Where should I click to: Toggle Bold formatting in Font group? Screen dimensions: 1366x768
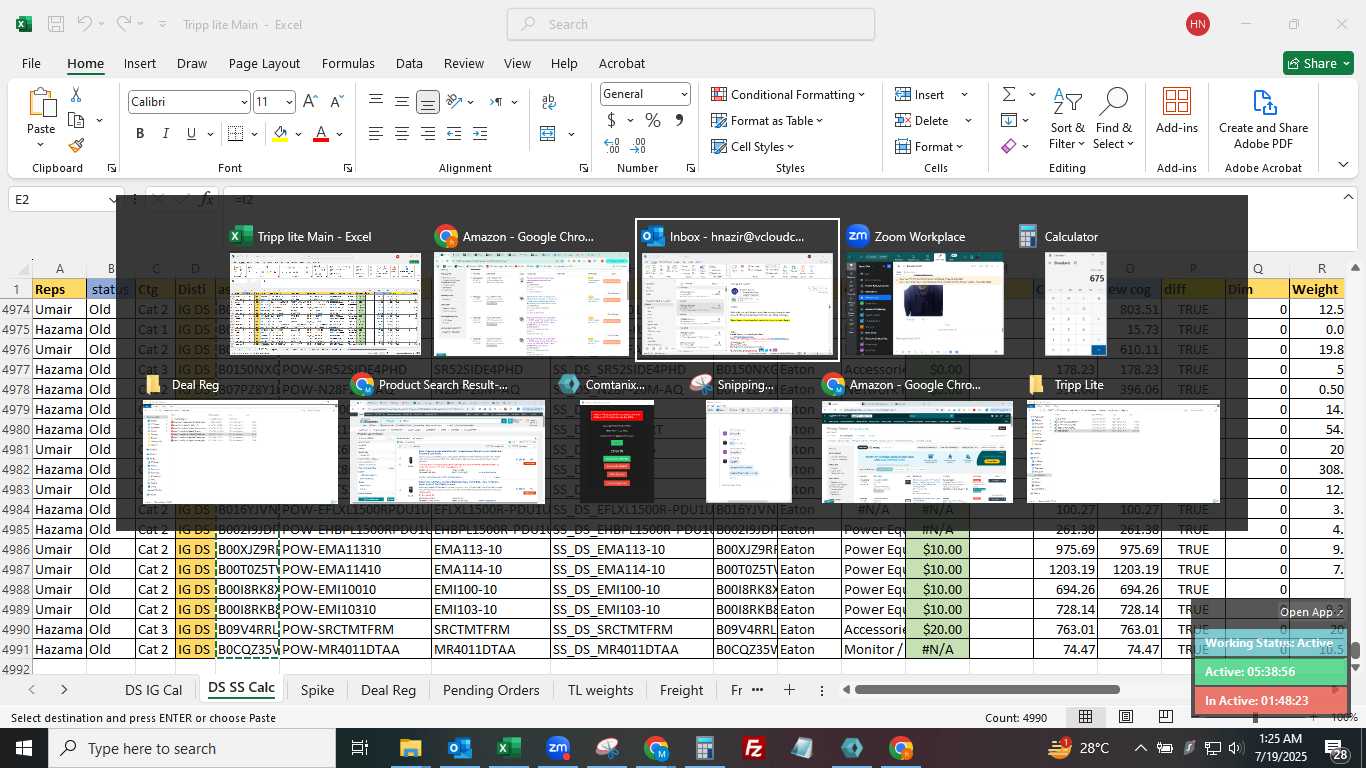click(140, 134)
